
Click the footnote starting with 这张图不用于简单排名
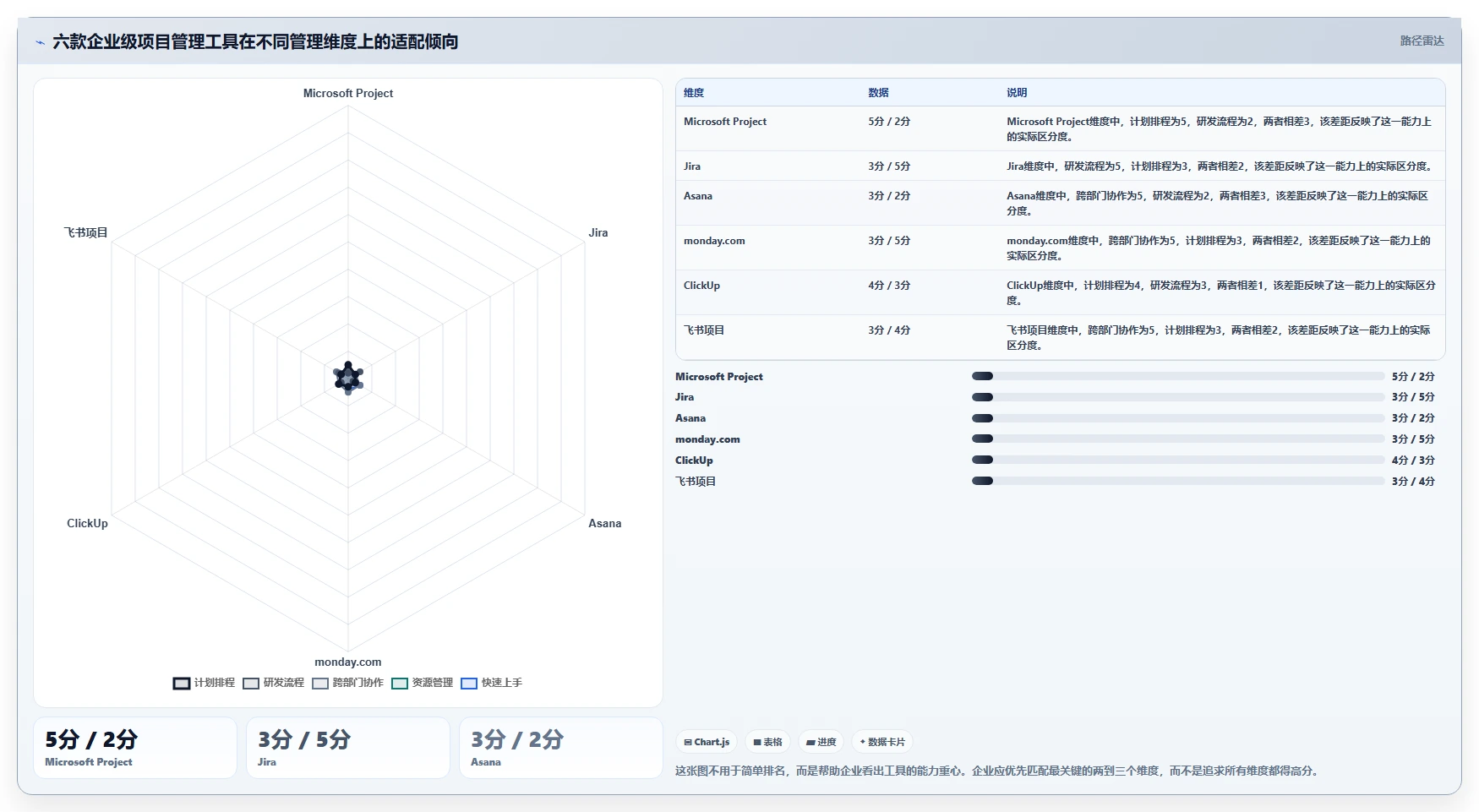999,771
